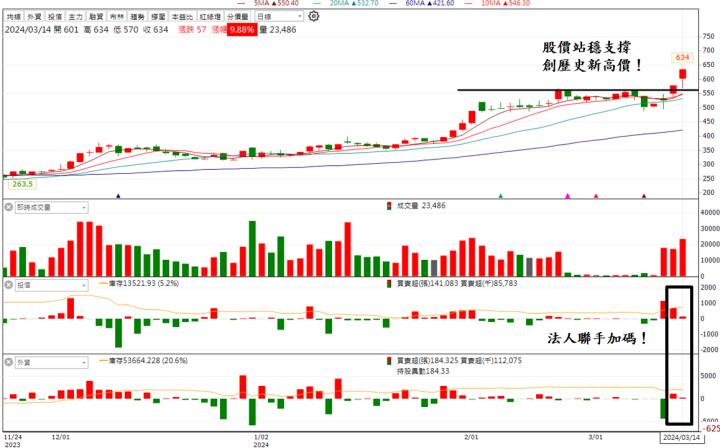Click the 20MA 532.70 legend entry
This screenshot has width=720, height=448.
coord(347,3)
